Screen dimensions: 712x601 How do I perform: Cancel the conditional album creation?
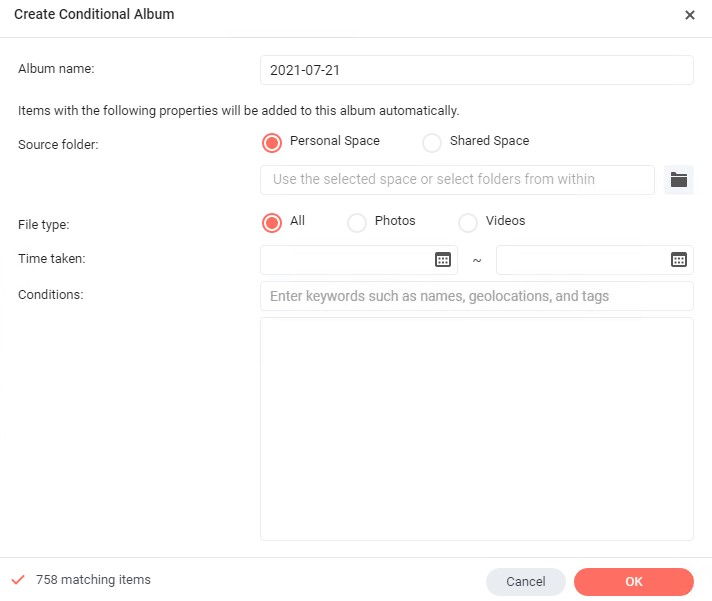pos(526,581)
